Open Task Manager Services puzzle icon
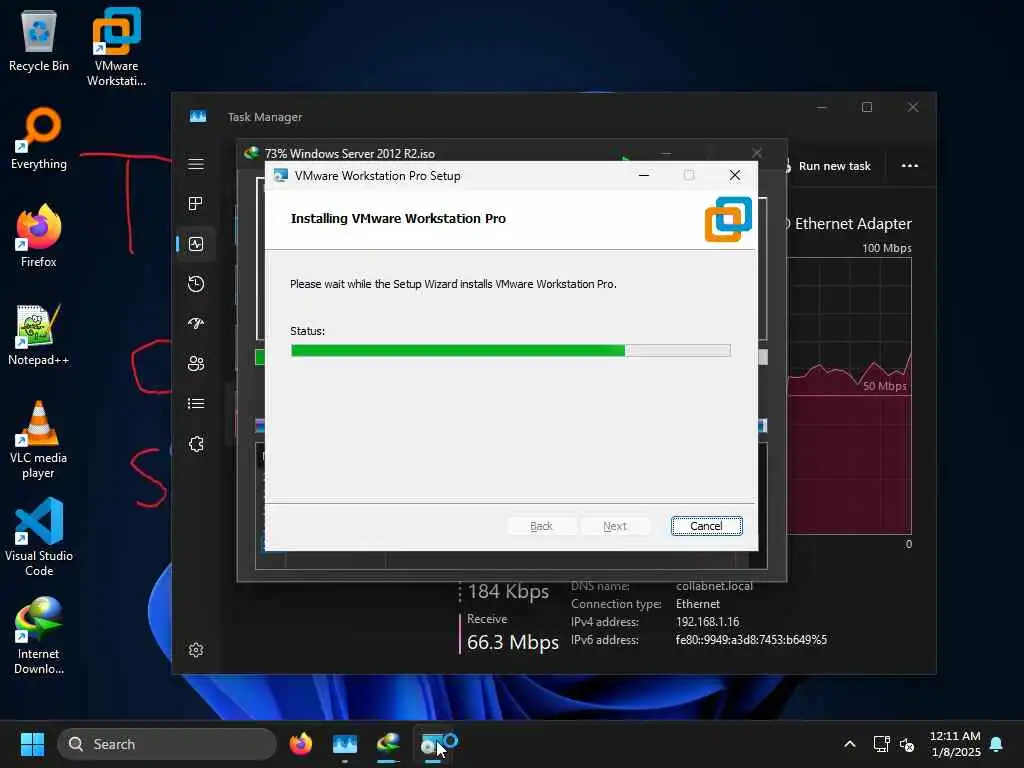This screenshot has width=1024, height=768. click(196, 444)
